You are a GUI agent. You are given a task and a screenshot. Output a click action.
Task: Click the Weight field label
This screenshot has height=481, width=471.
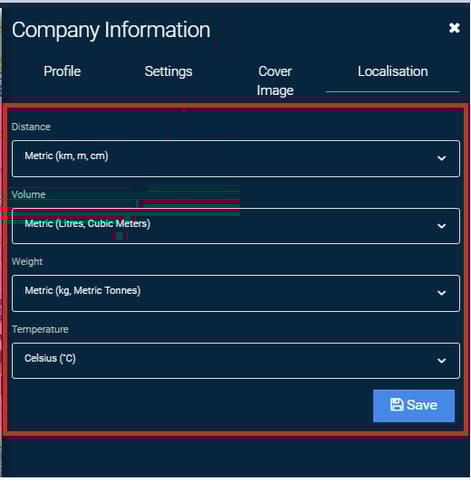click(27, 262)
